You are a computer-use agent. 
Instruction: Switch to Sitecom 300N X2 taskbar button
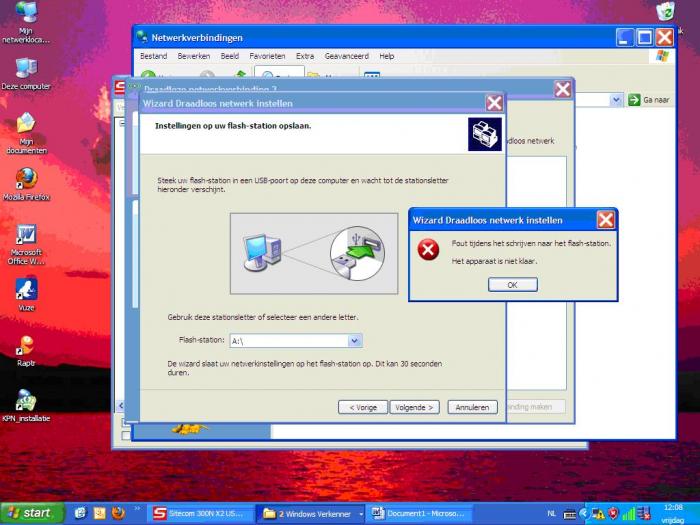pyautogui.click(x=201, y=513)
